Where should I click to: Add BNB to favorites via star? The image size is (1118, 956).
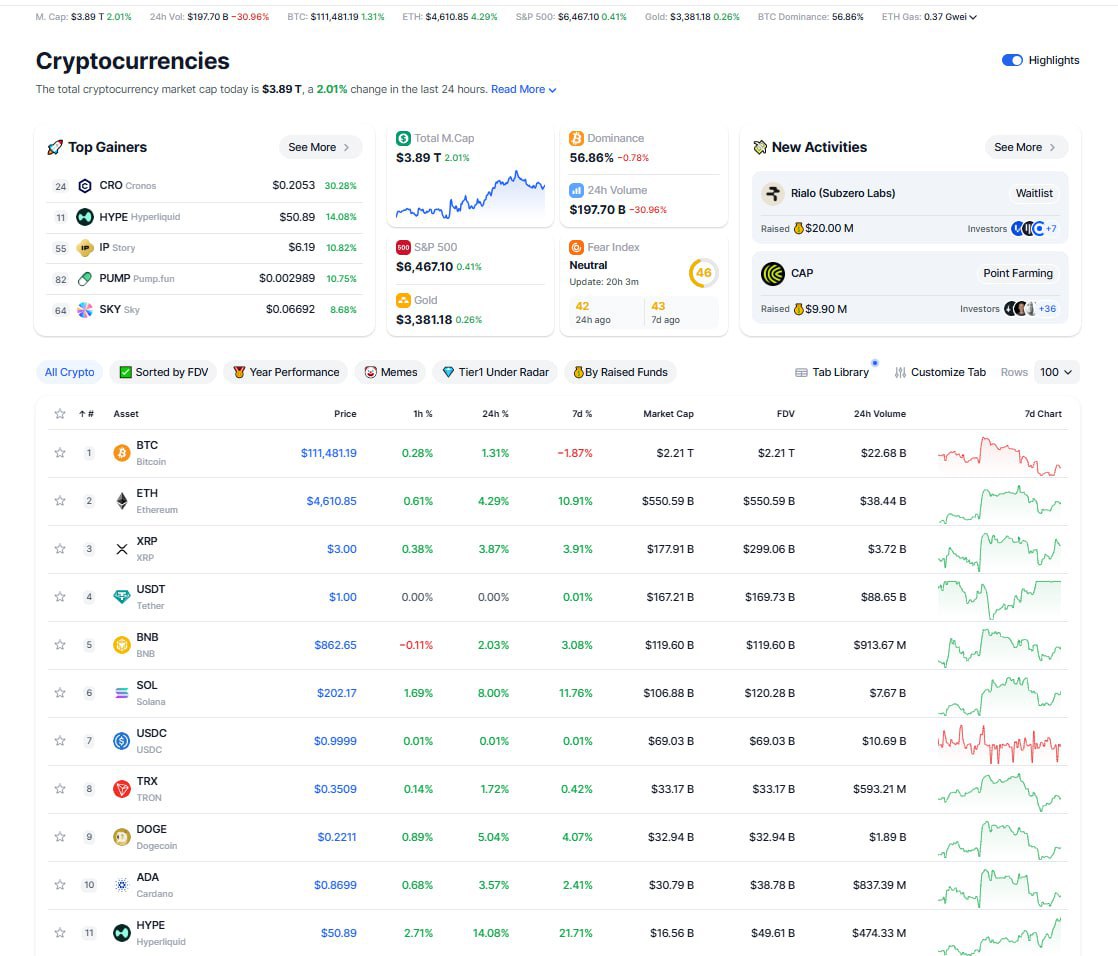pyautogui.click(x=60, y=645)
